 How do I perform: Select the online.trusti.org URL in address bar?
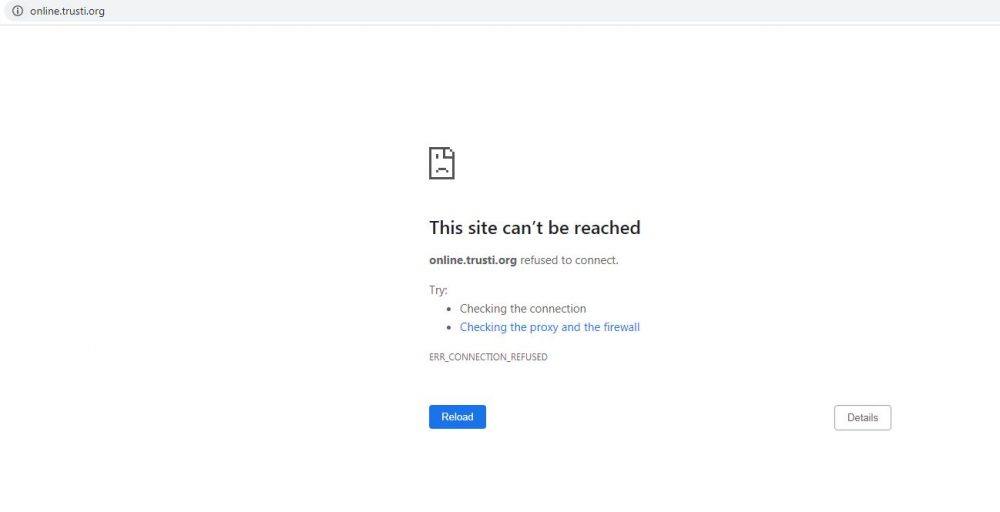[67, 11]
